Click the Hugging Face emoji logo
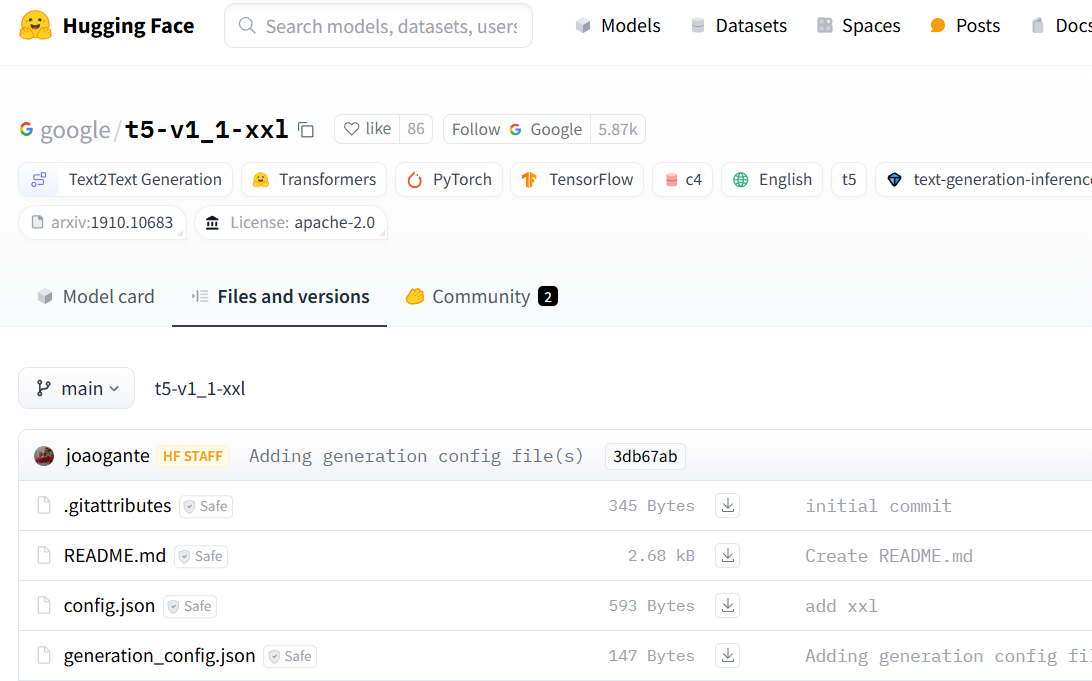This screenshot has width=1092, height=681. [x=35, y=26]
